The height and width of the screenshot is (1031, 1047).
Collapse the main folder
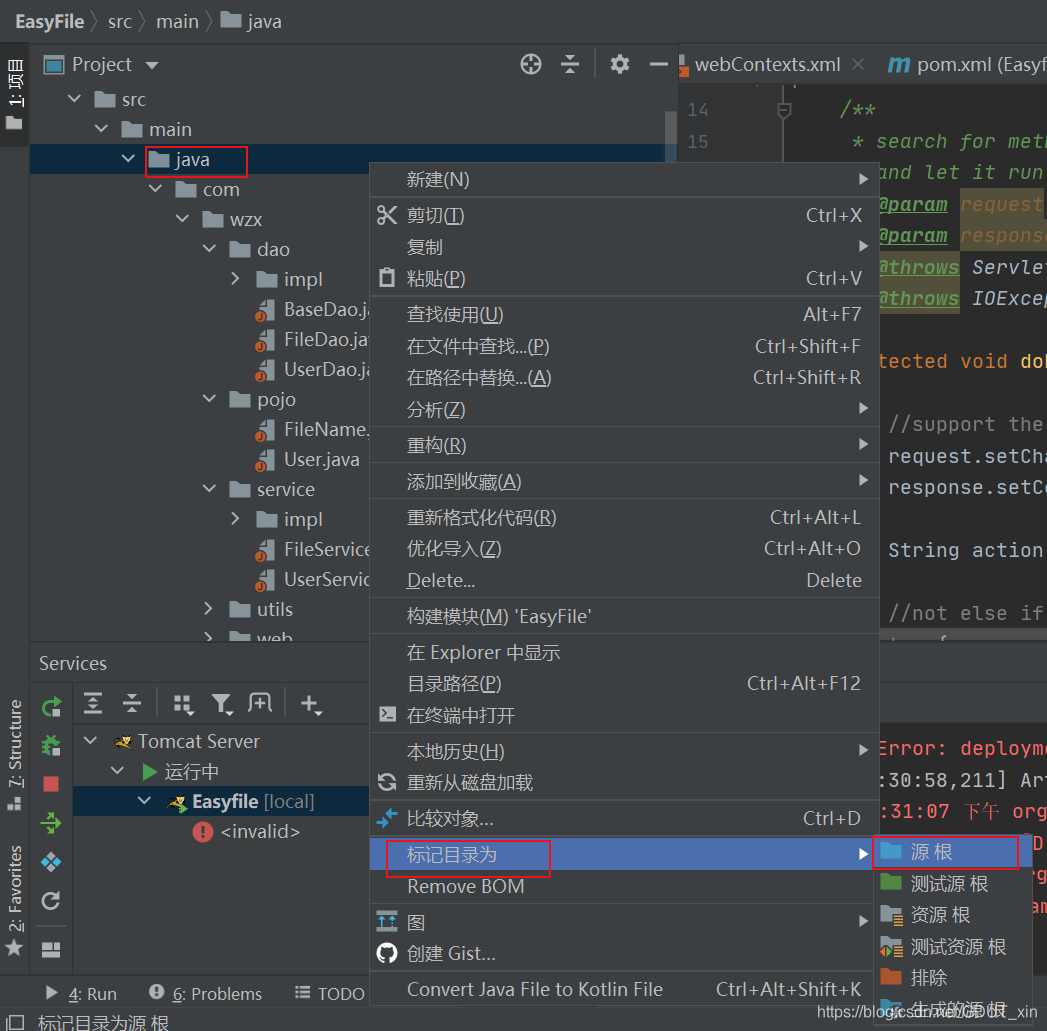pyautogui.click(x=101, y=128)
